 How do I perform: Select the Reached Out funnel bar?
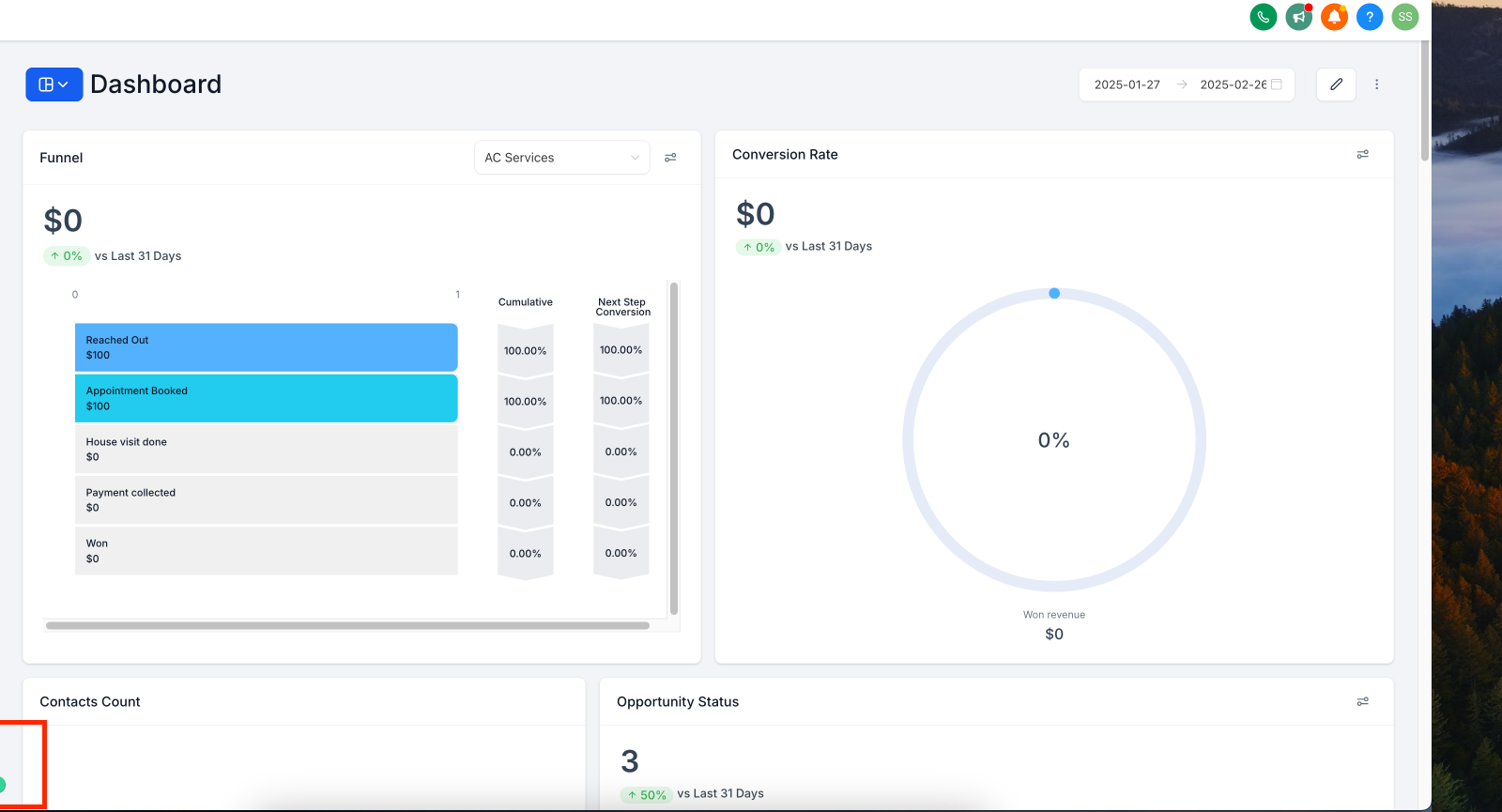pos(267,347)
